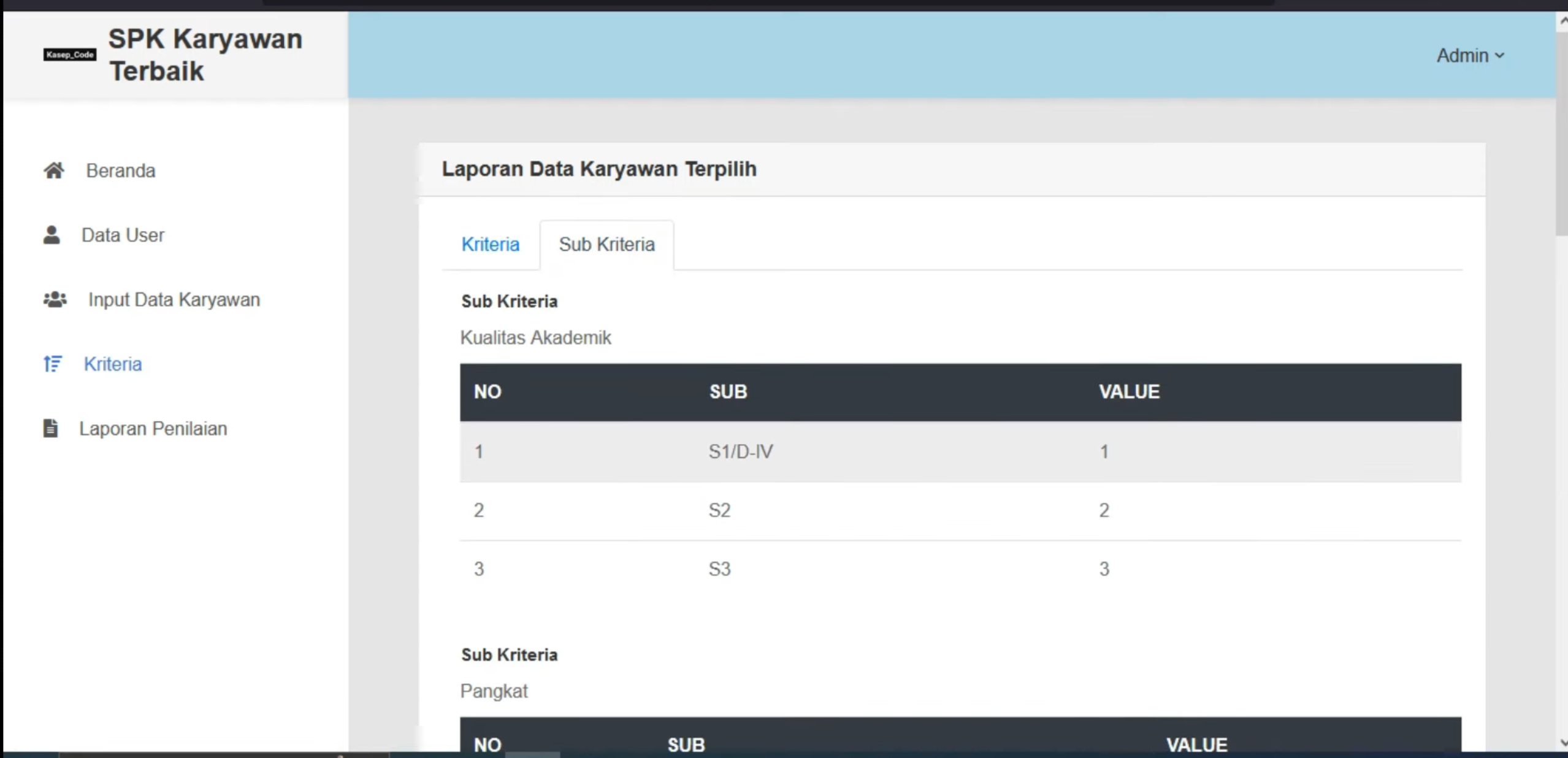This screenshot has width=1568, height=758.
Task: Click the SUB header of Kualitas Akademik table
Action: 728,391
